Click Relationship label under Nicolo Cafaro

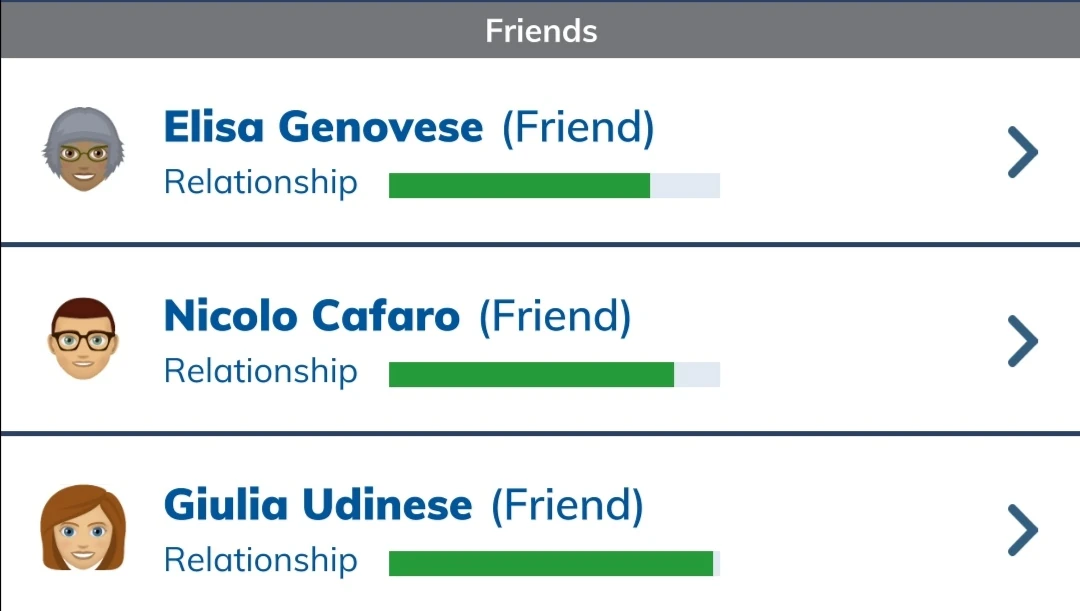(x=260, y=372)
